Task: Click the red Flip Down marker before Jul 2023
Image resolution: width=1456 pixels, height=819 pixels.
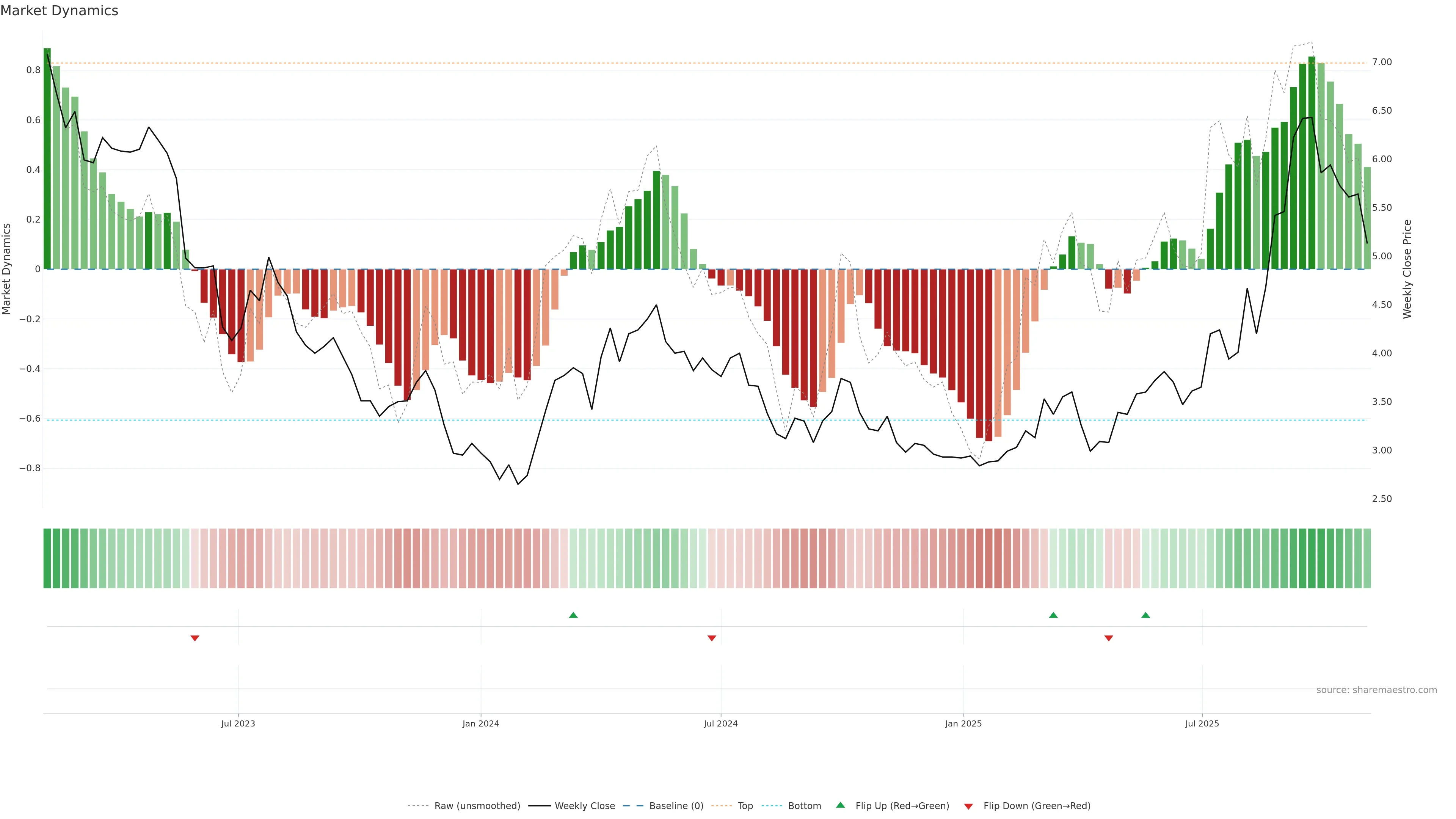Action: coord(195,638)
